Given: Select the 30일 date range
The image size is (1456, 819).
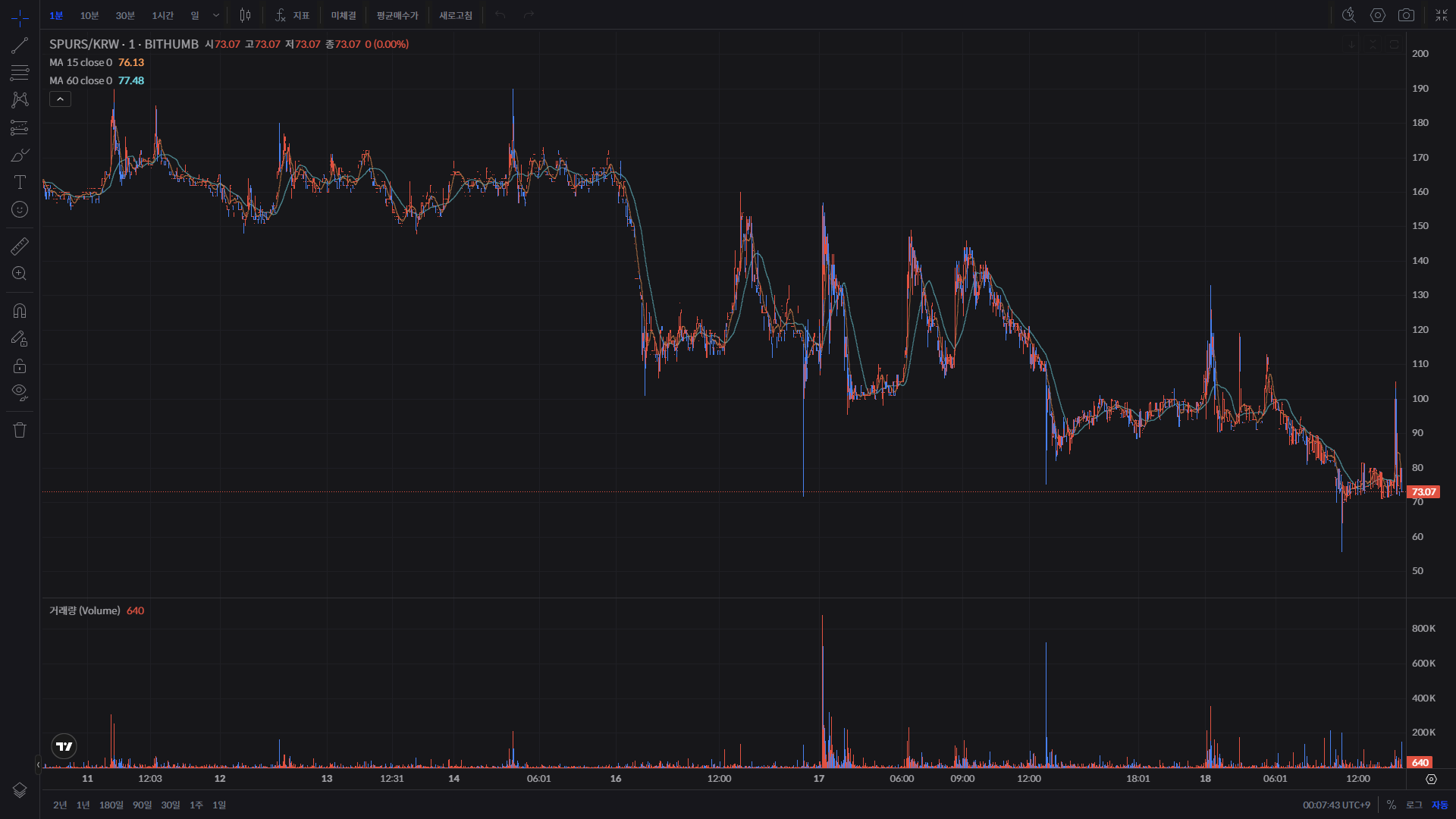Looking at the screenshot, I should coord(171,805).
